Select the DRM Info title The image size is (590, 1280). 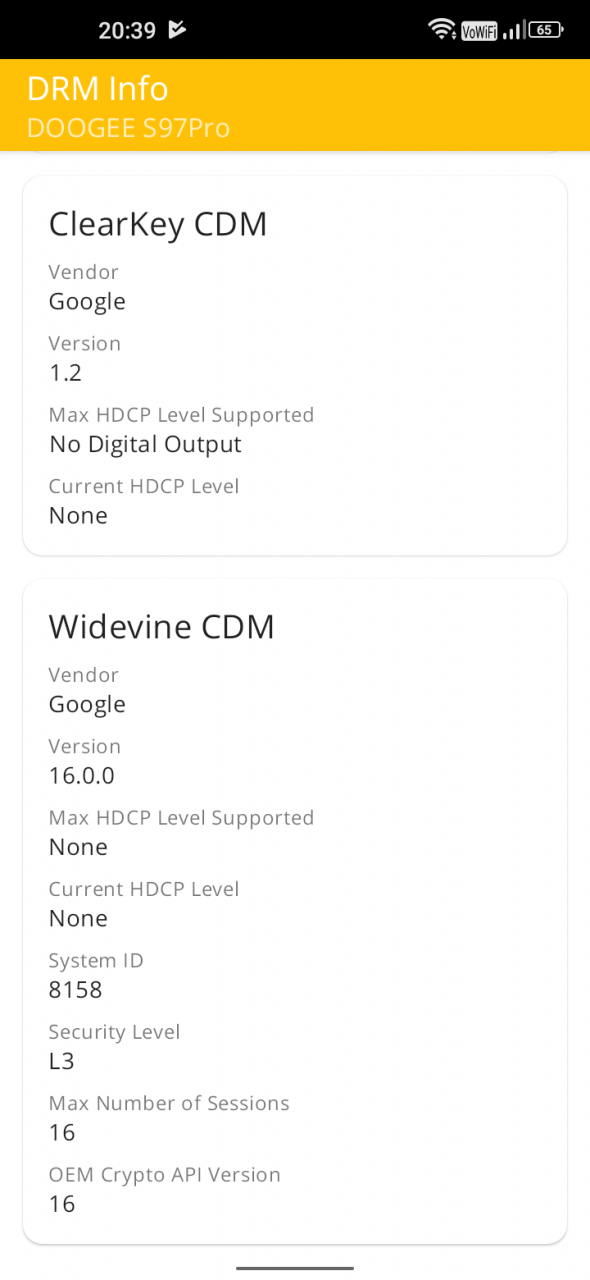point(97,89)
